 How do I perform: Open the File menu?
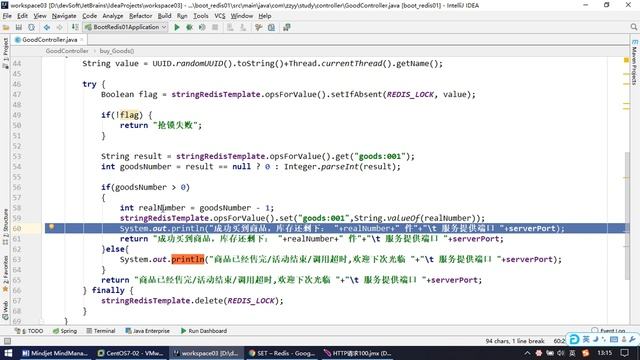7,16
